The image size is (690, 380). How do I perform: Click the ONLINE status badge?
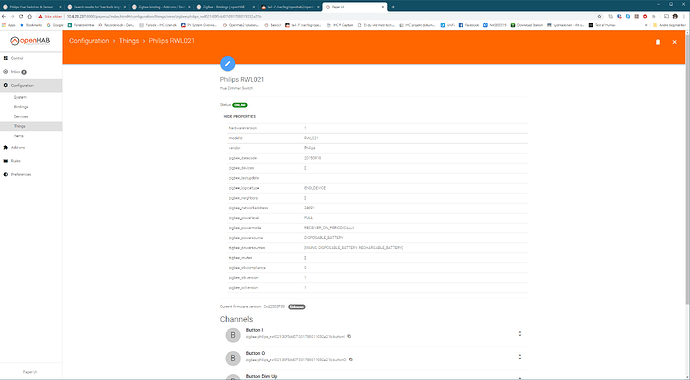coord(240,105)
